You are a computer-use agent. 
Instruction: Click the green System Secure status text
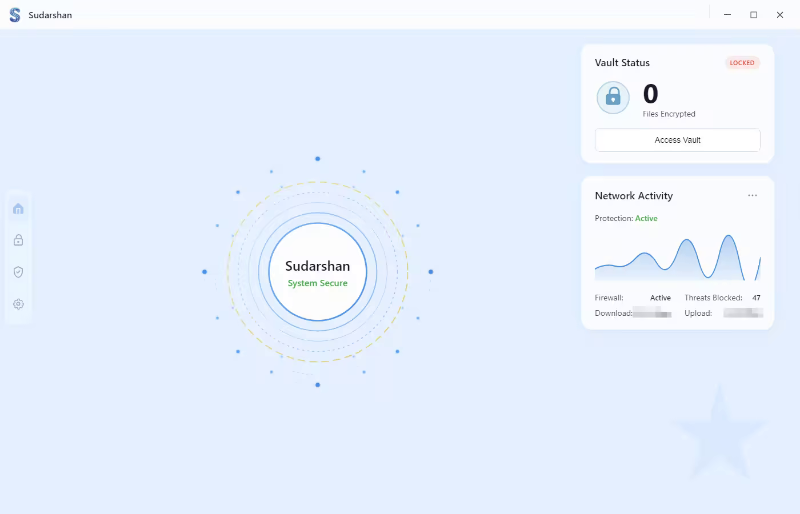point(317,284)
